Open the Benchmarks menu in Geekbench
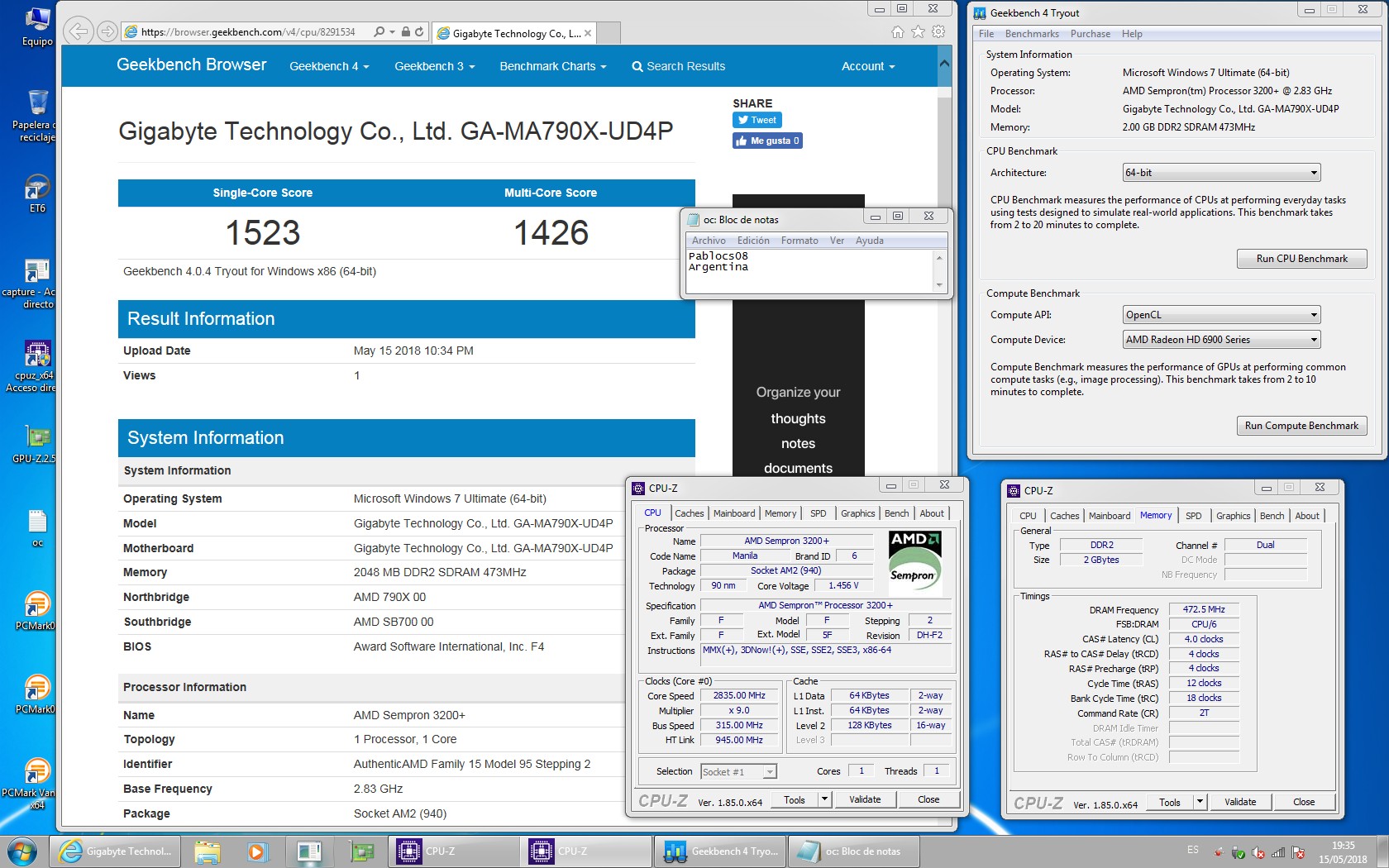This screenshot has height=868, width=1389. pos(1032,34)
